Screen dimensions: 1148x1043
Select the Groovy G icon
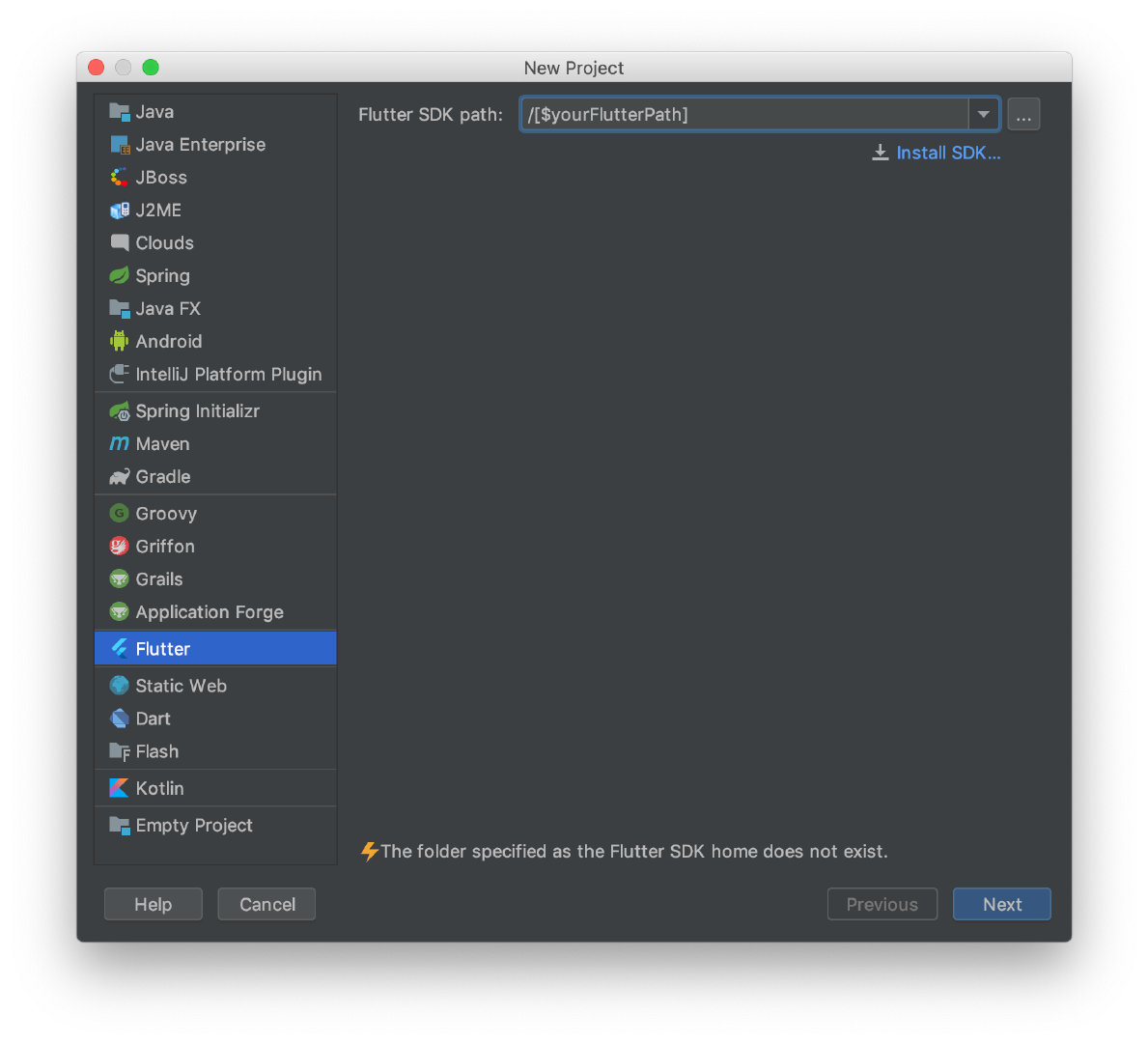(x=120, y=514)
